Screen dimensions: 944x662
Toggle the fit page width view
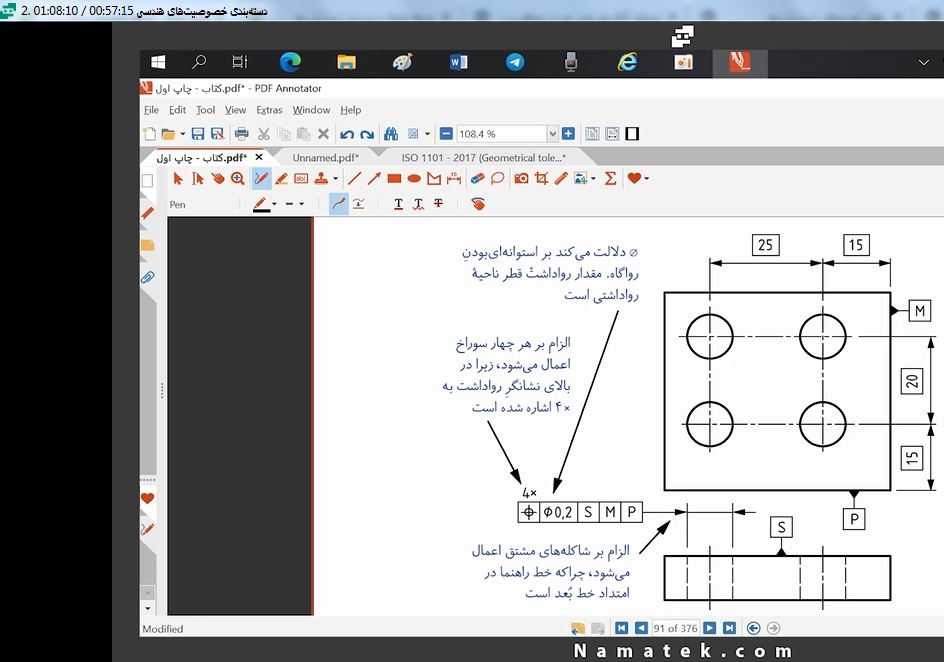pyautogui.click(x=612, y=134)
